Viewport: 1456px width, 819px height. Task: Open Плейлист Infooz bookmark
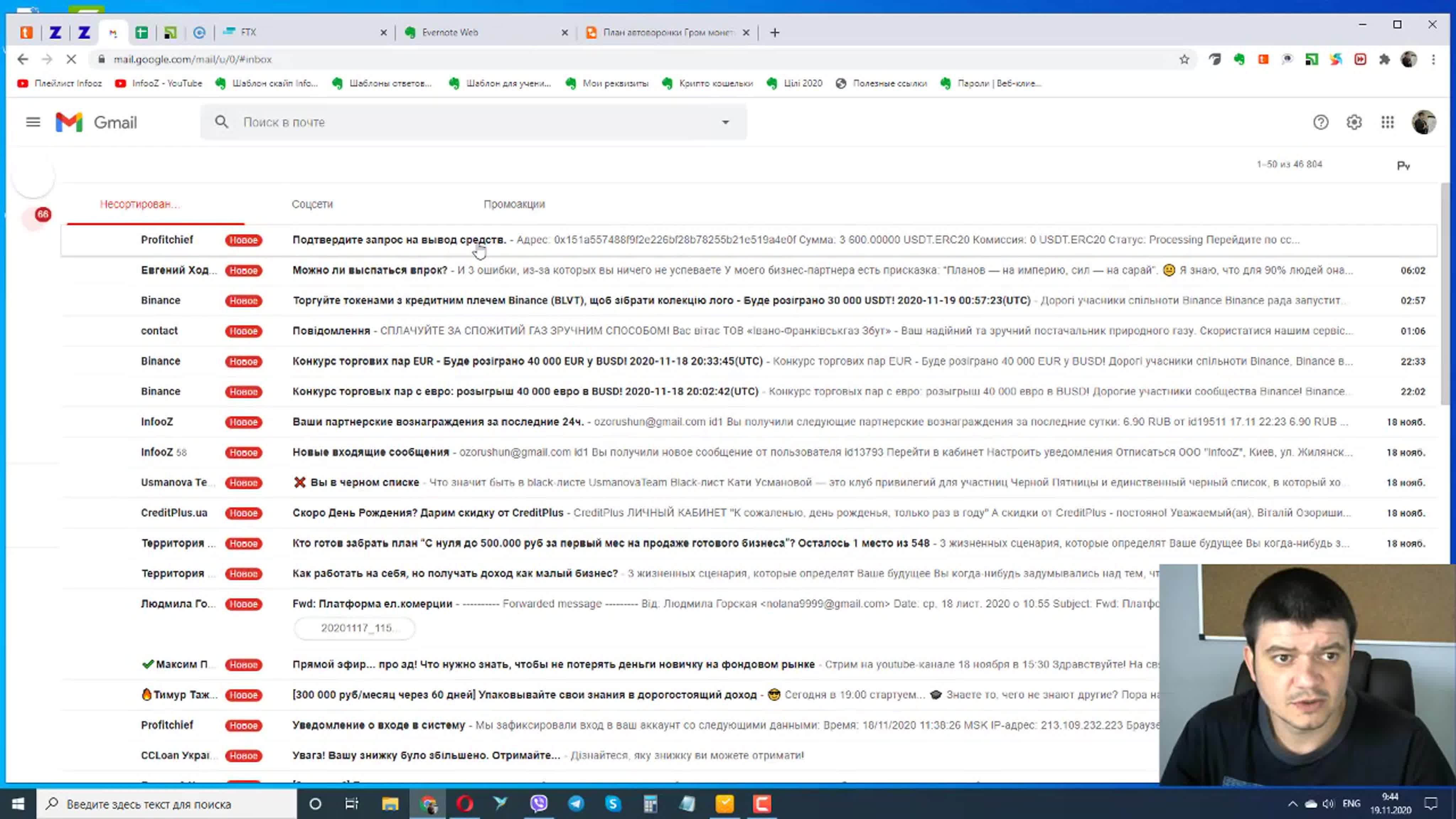pos(59,84)
